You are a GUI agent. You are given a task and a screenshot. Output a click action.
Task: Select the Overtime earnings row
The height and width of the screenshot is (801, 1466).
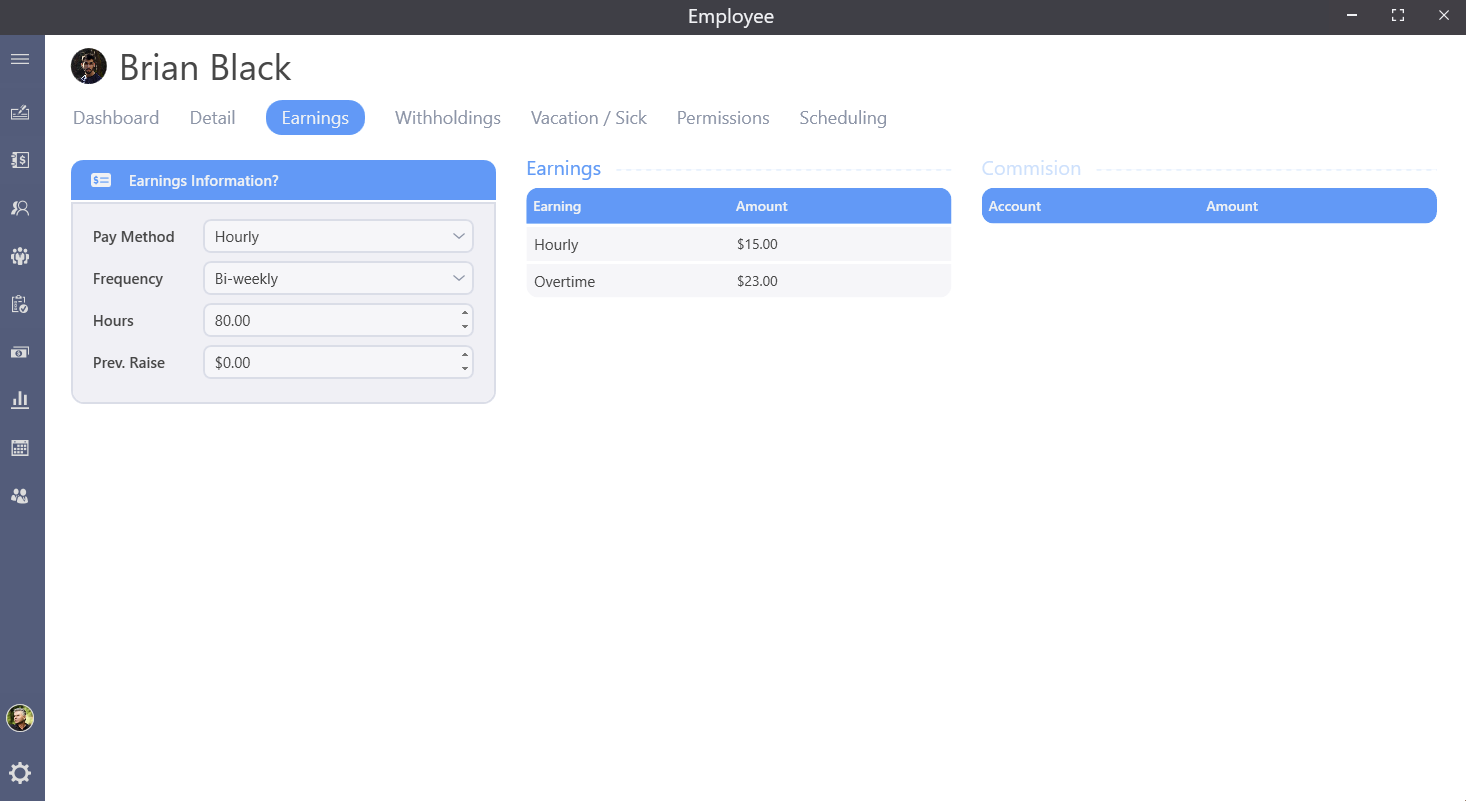738,282
